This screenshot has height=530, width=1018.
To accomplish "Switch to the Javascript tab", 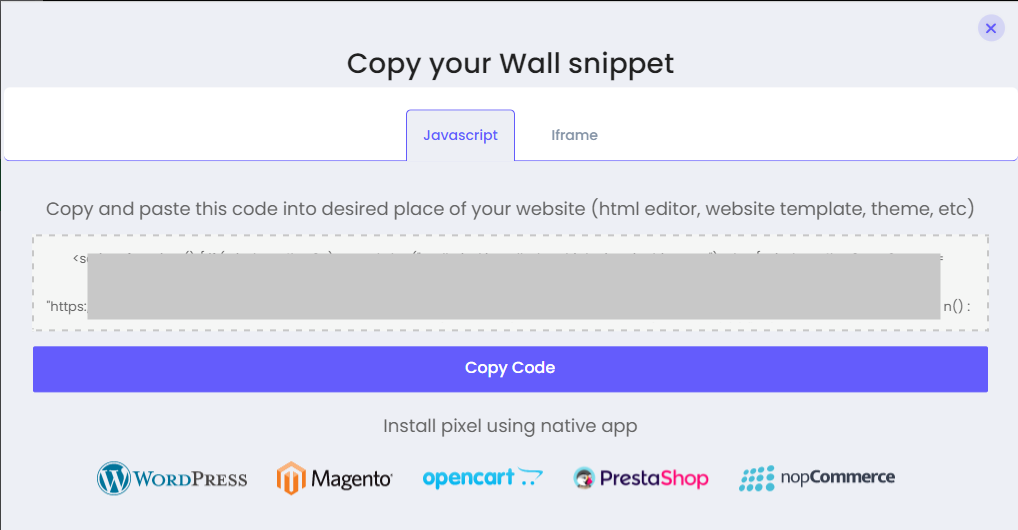I will point(460,135).
